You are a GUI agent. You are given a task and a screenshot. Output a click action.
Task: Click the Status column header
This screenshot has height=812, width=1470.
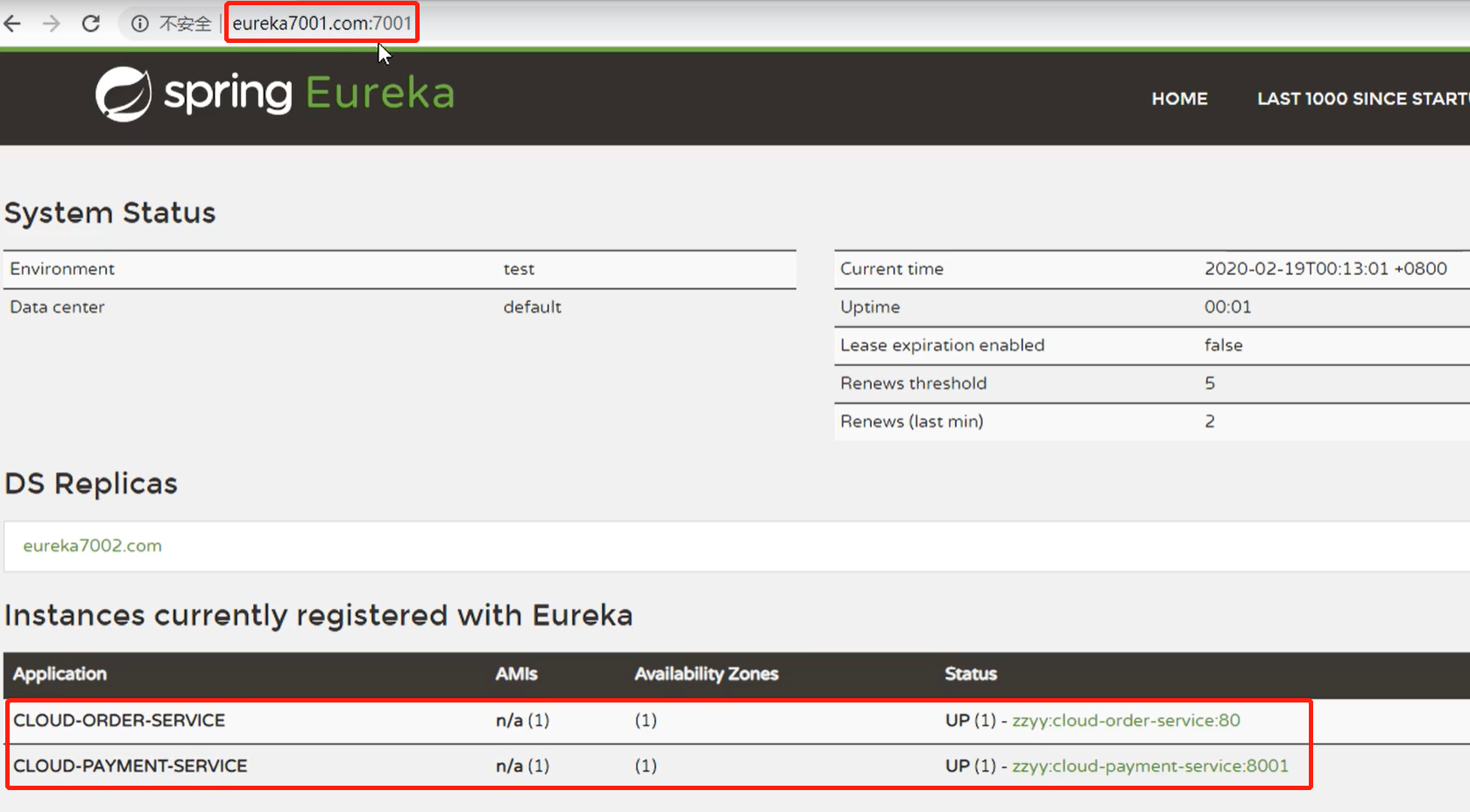[971, 674]
